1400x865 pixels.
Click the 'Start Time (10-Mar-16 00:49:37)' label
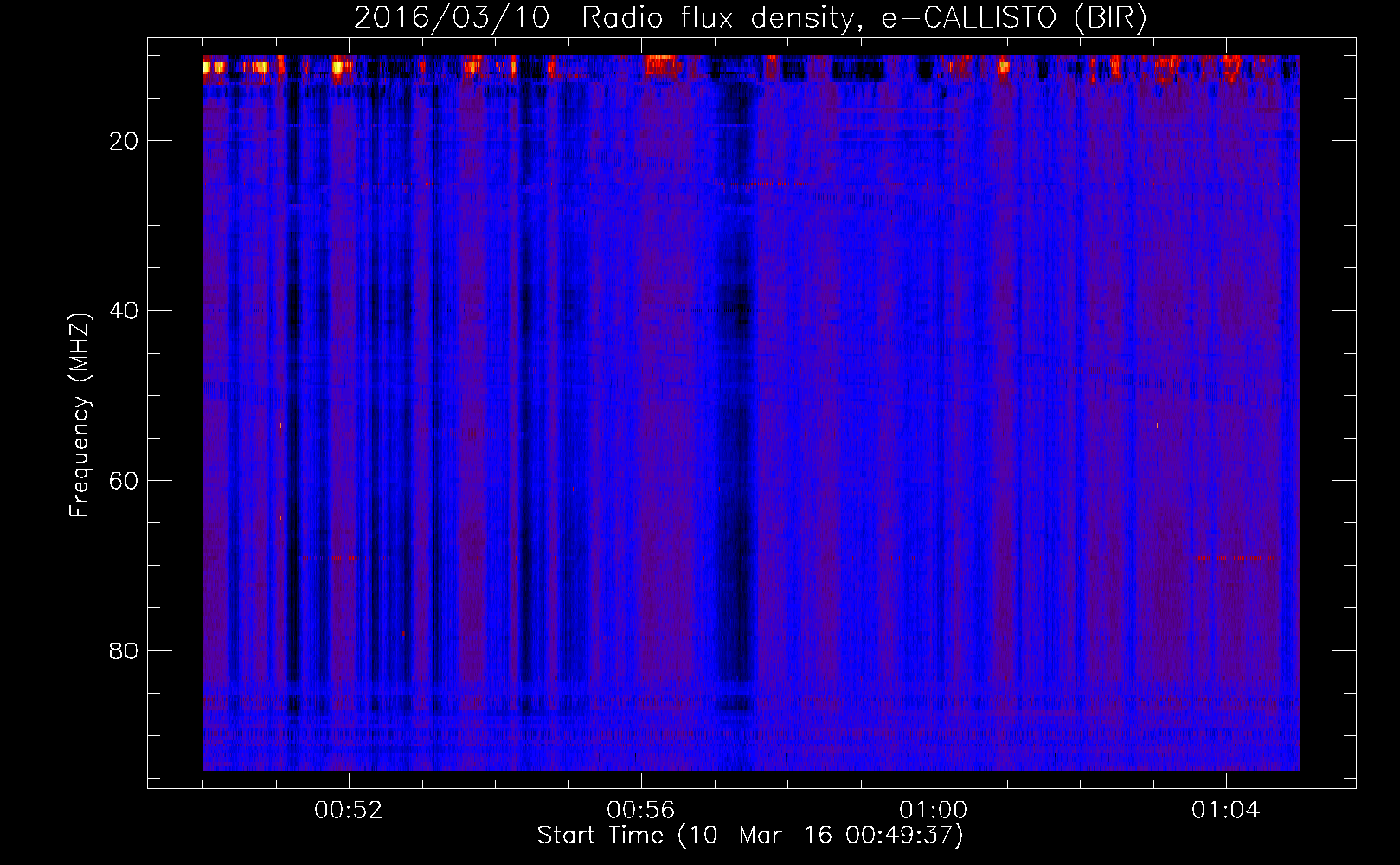click(750, 836)
